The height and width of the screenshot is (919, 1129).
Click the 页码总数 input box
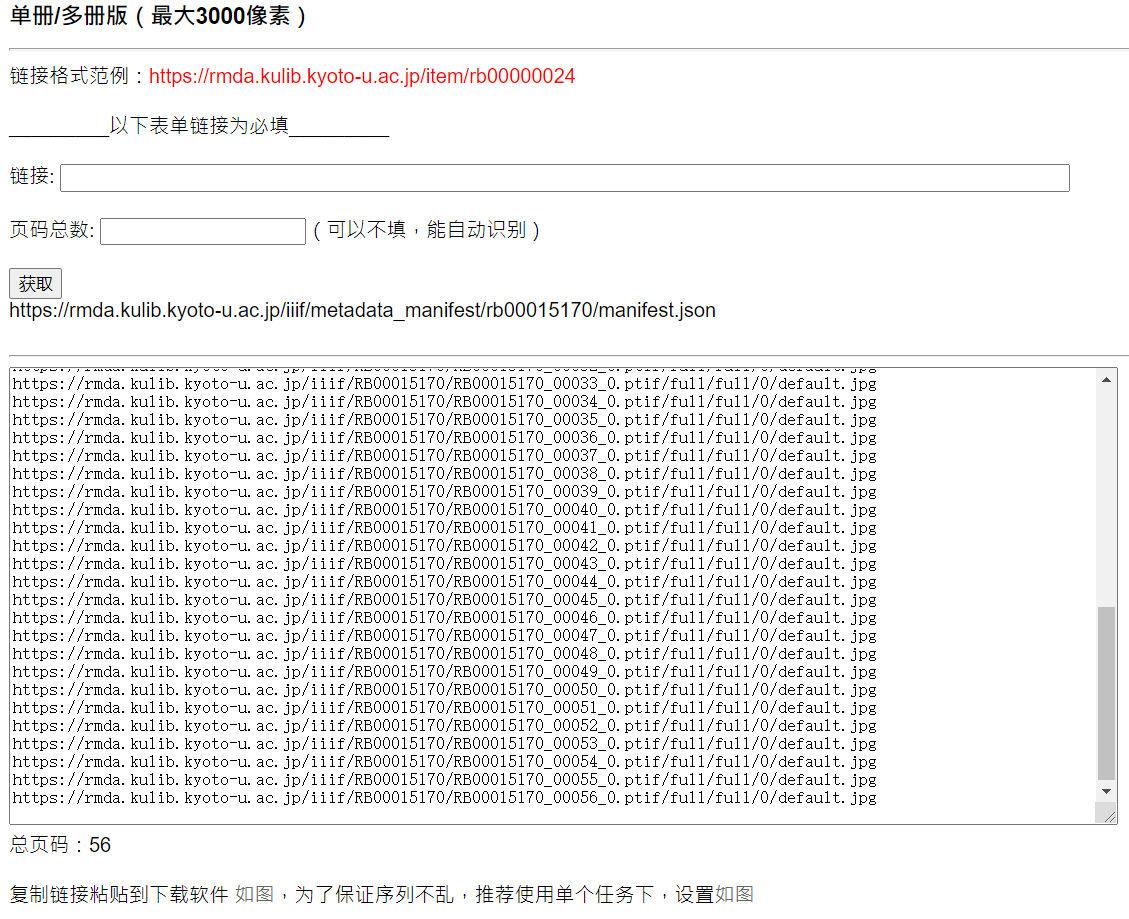coord(202,231)
